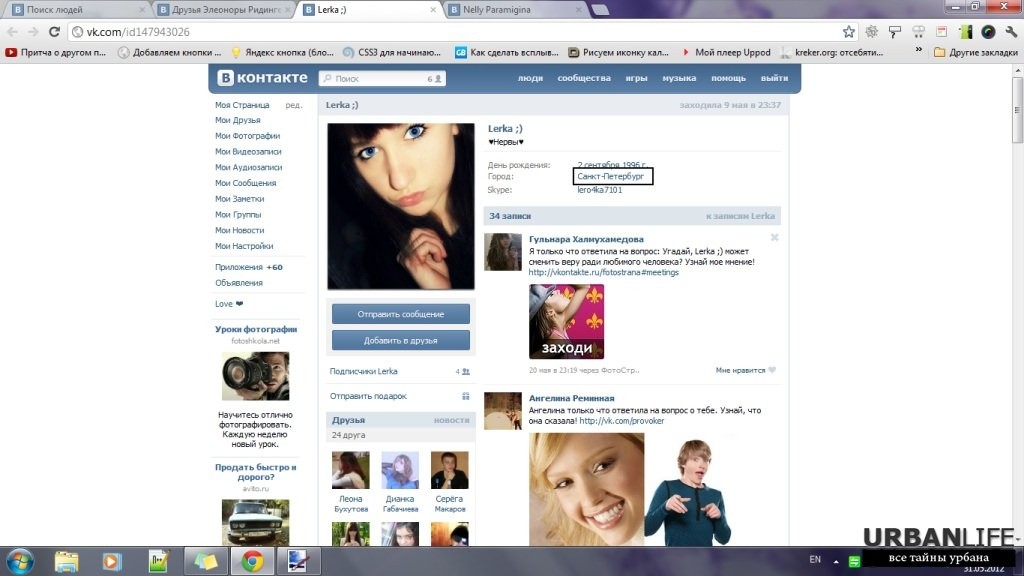Viewport: 1024px width, 576px height.
Task: Click Lerka's profile photo
Action: pos(401,206)
